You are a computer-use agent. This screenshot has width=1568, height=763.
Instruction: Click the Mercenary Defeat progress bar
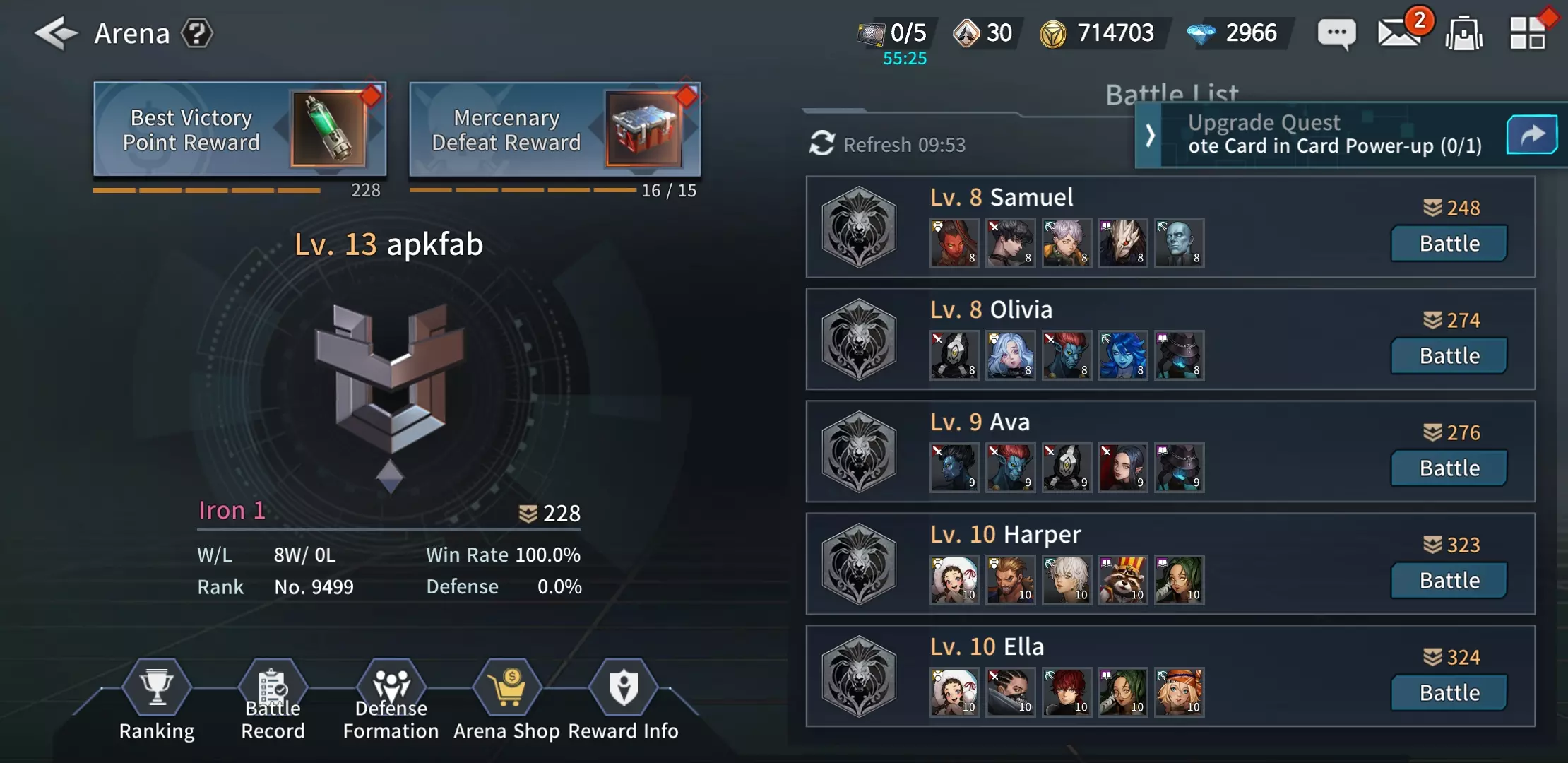click(523, 190)
